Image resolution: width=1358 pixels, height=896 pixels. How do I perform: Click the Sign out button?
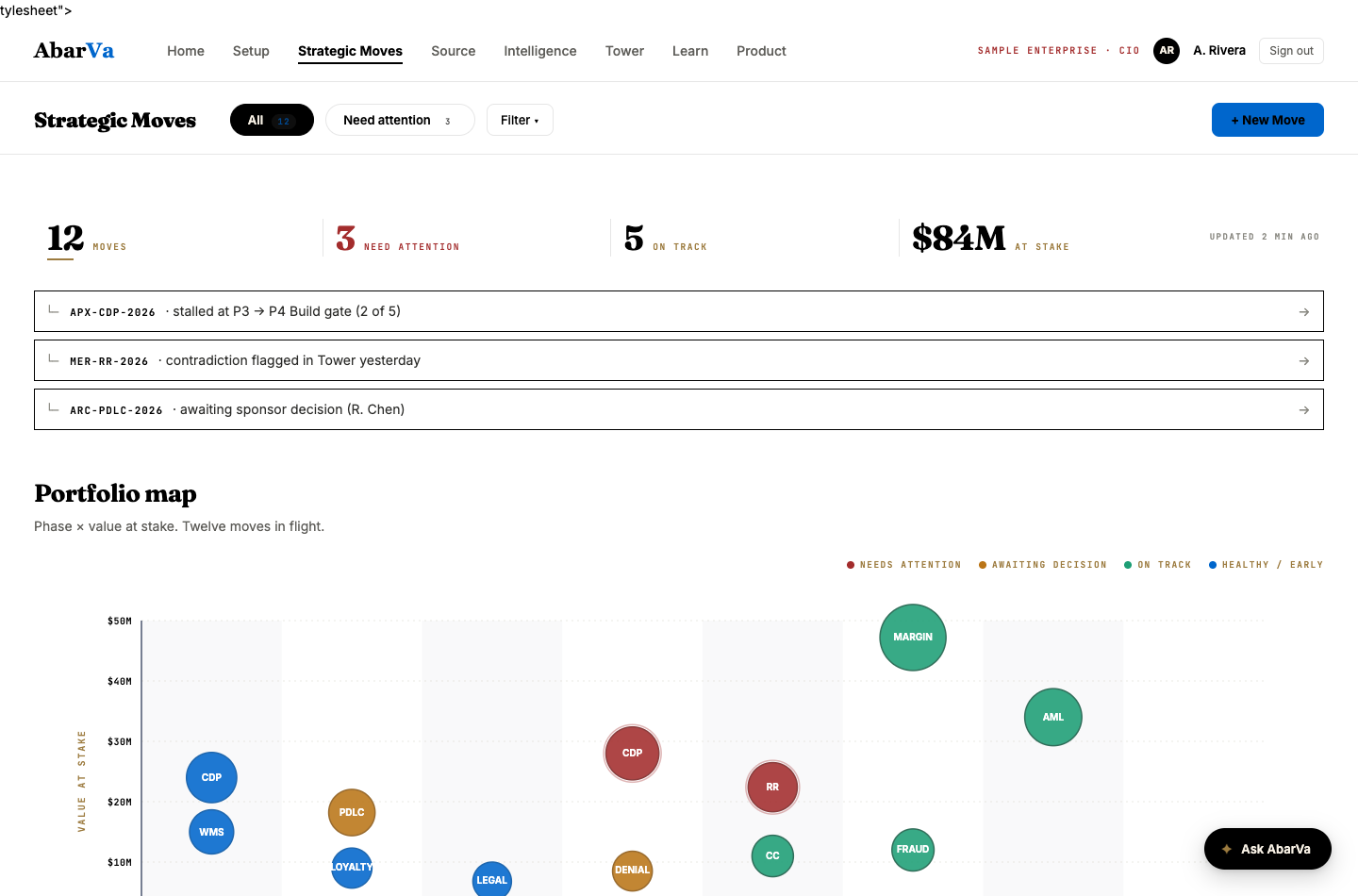pos(1291,51)
